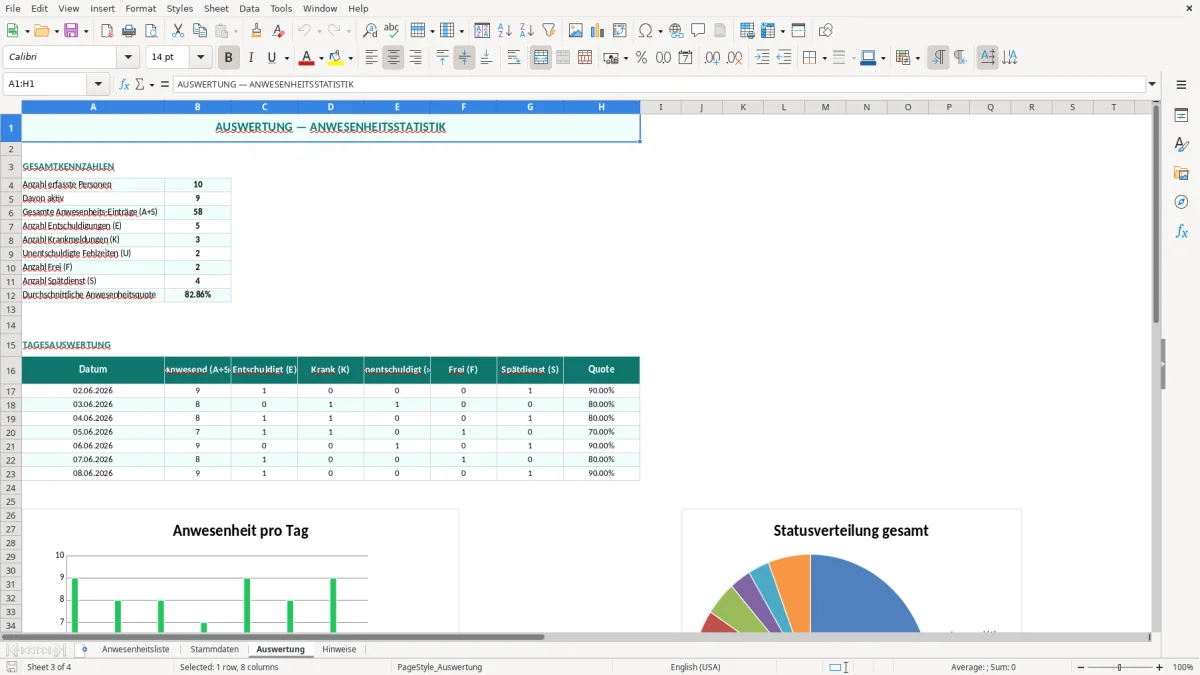Click the Insert Image icon
The height and width of the screenshot is (675, 1200).
[576, 31]
